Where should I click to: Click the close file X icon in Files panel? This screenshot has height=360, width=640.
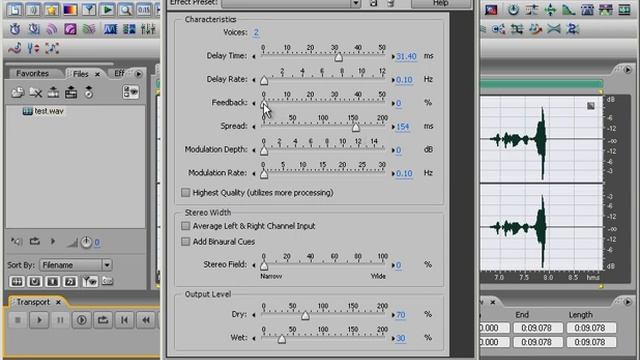(x=36, y=93)
